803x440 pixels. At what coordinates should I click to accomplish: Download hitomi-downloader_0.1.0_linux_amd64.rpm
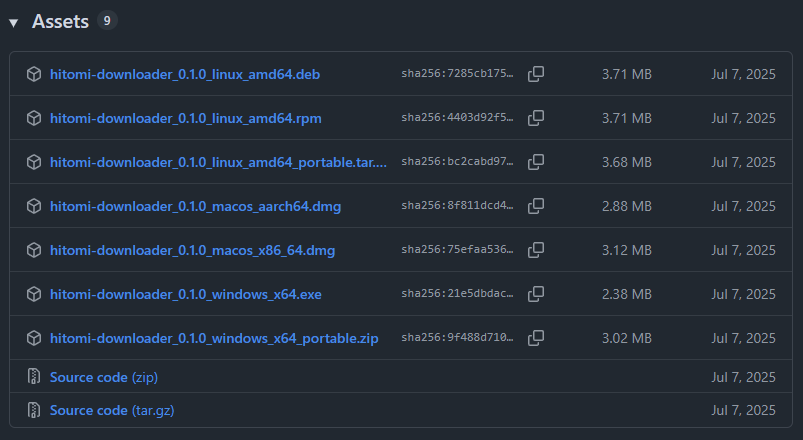[186, 118]
